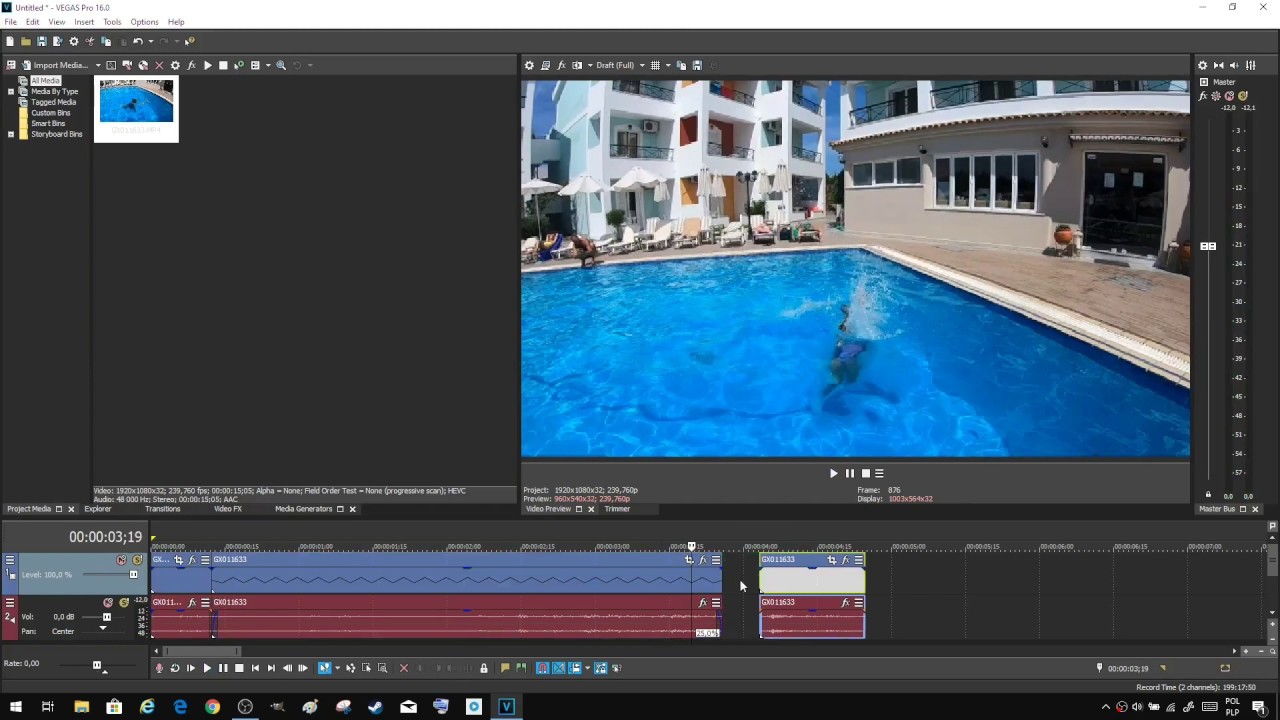This screenshot has height=720, width=1280.
Task: Switch to the Transitions tab
Action: [x=163, y=509]
